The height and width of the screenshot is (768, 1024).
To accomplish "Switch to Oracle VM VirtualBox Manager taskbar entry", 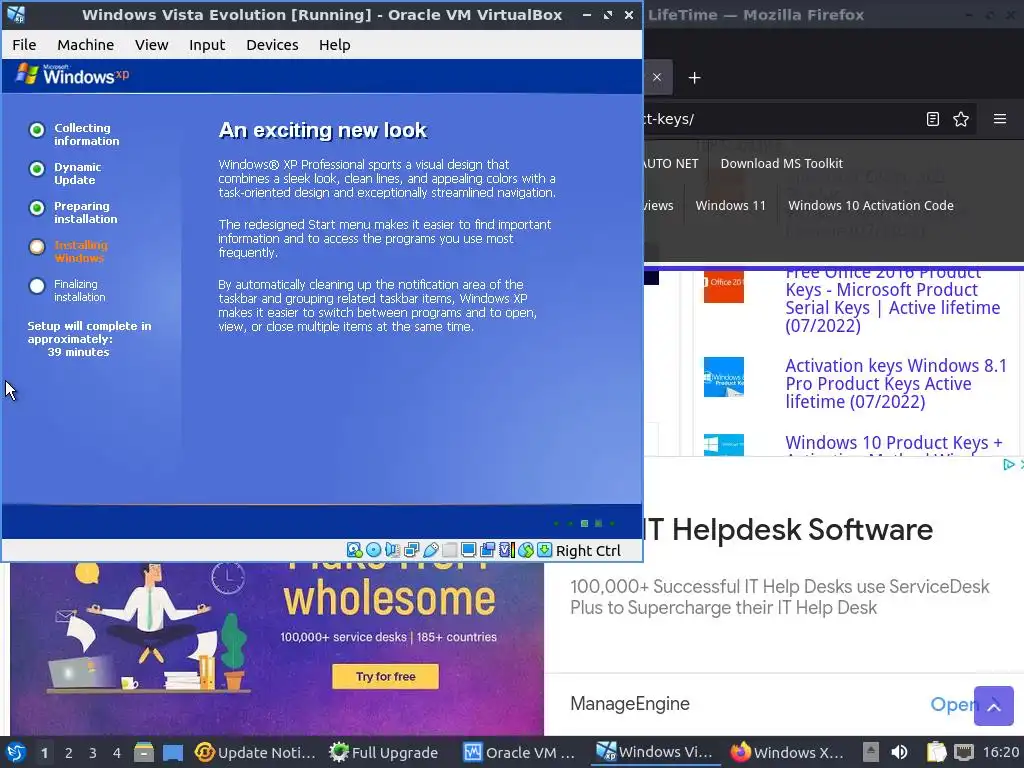I will (519, 752).
